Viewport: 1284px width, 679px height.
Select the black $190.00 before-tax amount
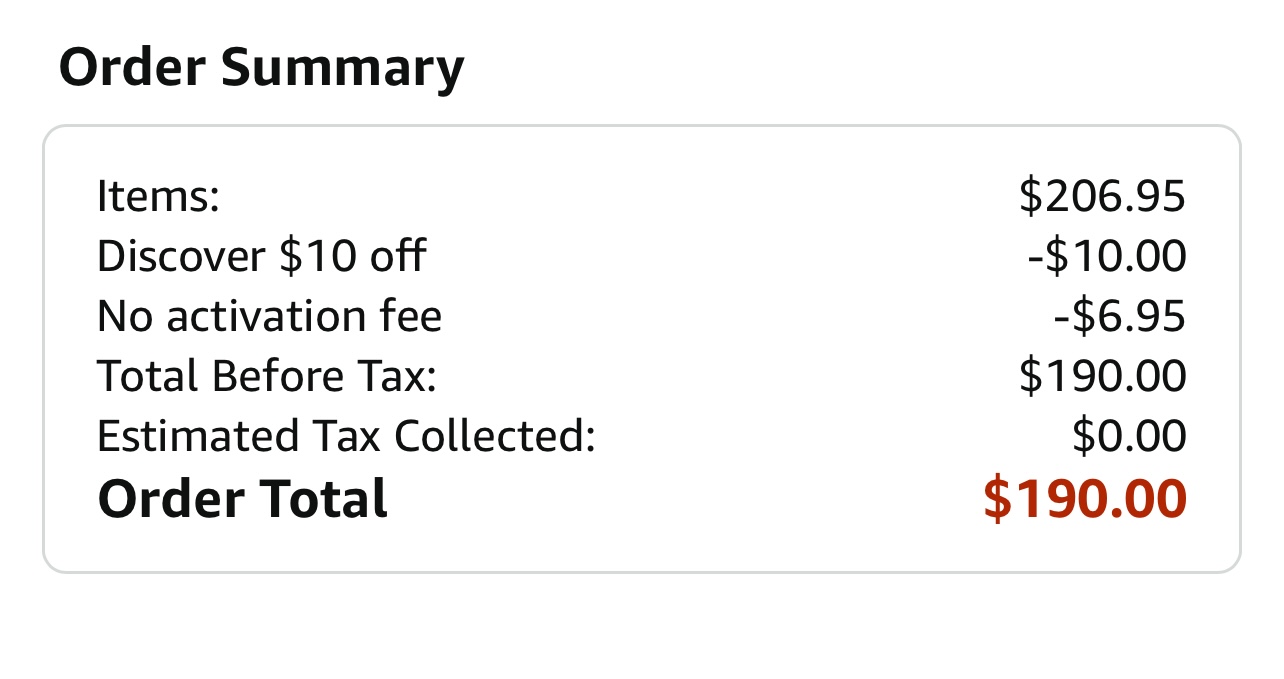tap(1102, 376)
